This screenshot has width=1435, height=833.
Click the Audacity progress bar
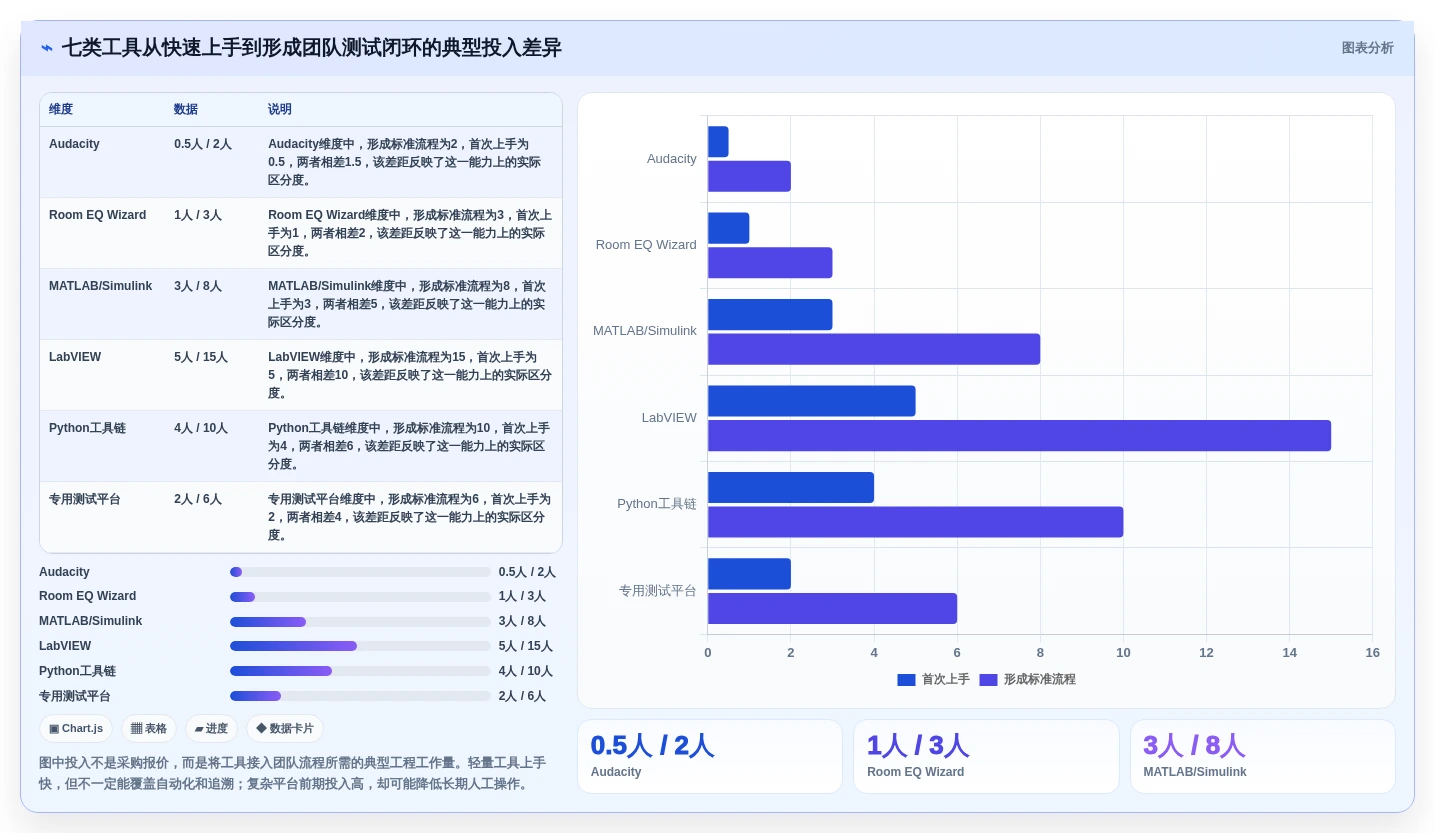[x=360, y=572]
